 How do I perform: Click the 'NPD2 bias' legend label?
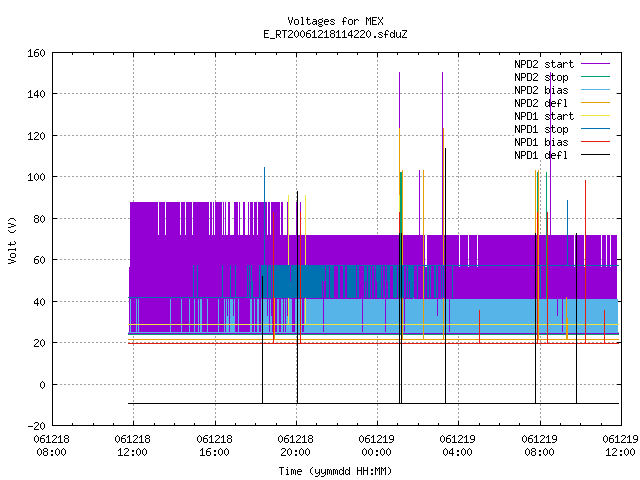[541, 90]
